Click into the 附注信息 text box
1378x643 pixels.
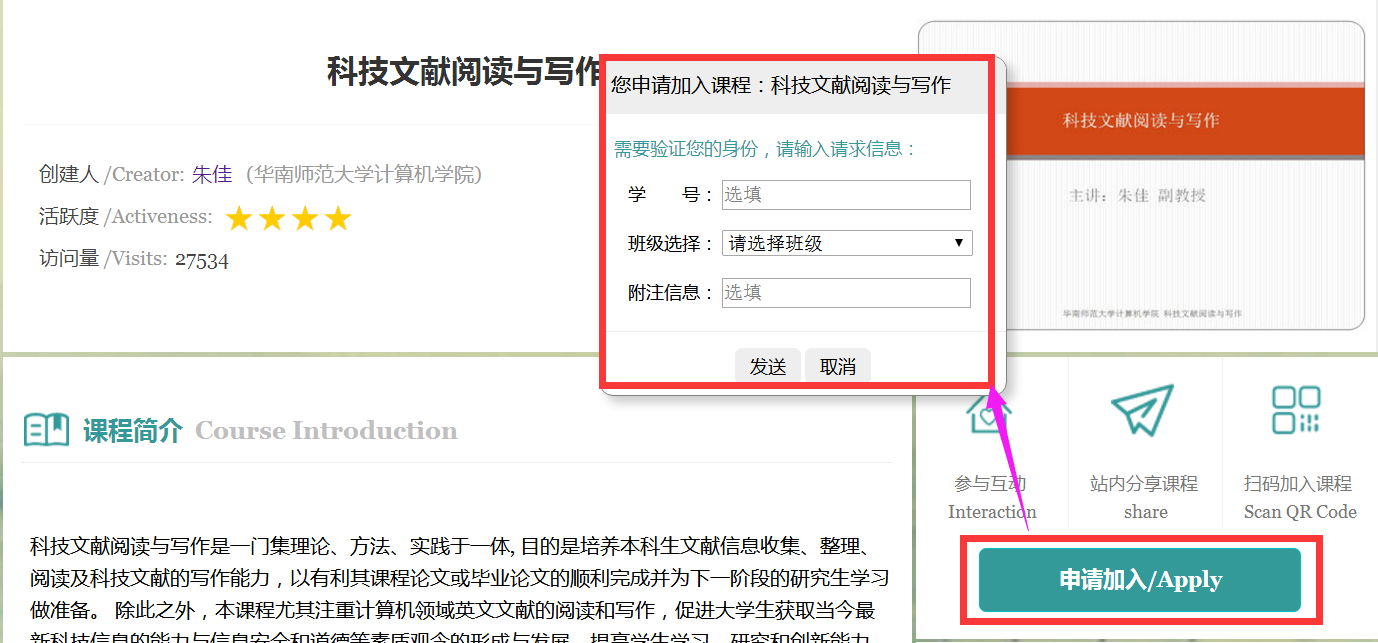(845, 293)
